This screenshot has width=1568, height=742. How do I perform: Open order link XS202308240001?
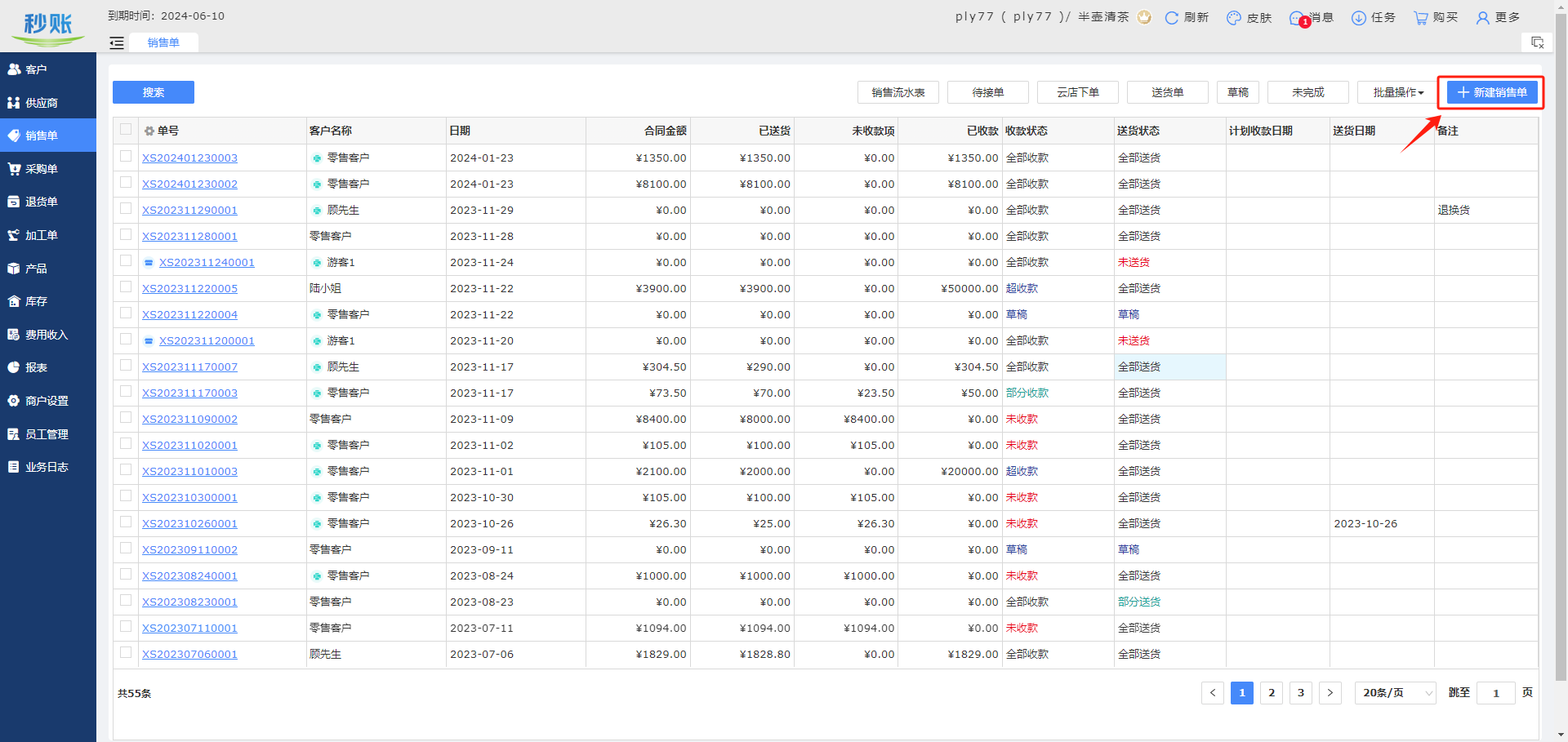point(189,576)
